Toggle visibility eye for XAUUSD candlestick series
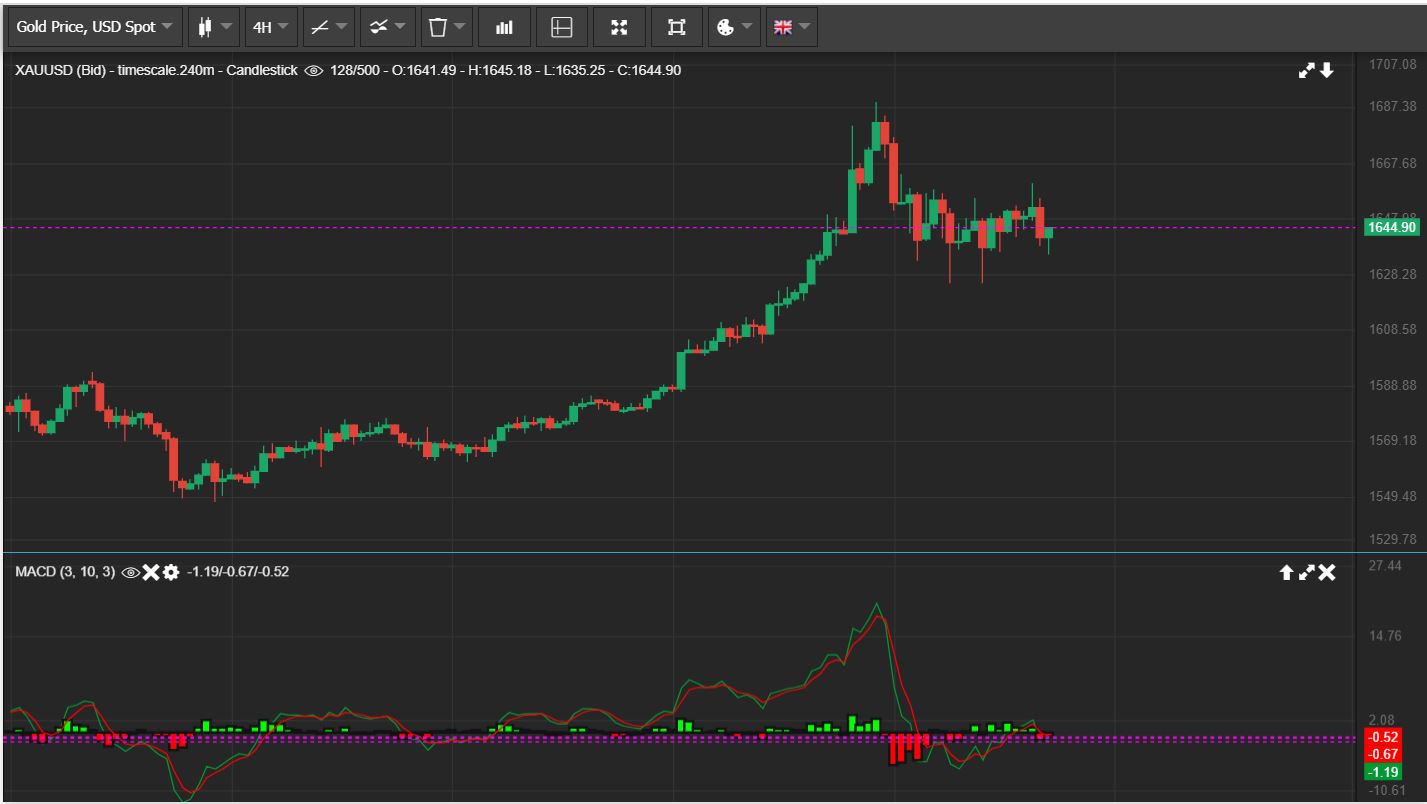Viewport: 1427px width, 804px height. pos(313,71)
